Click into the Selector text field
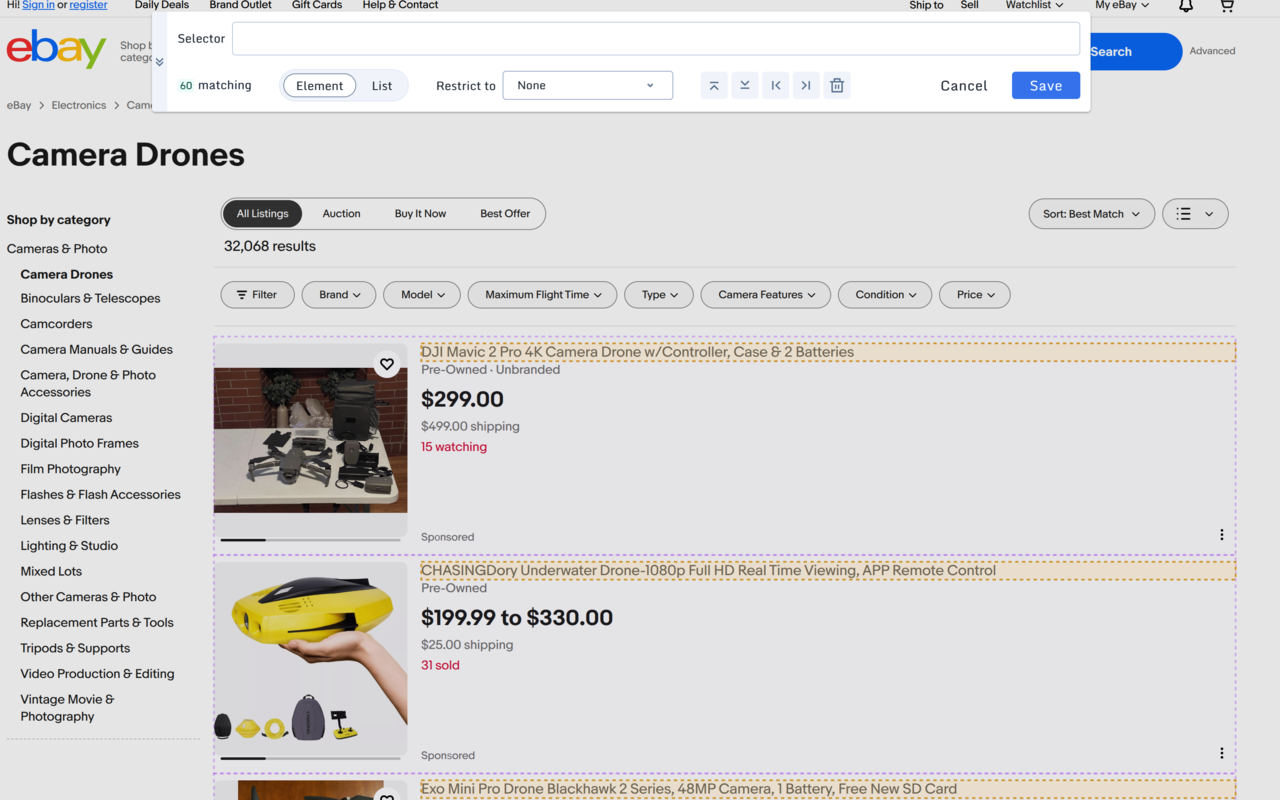 (x=655, y=39)
